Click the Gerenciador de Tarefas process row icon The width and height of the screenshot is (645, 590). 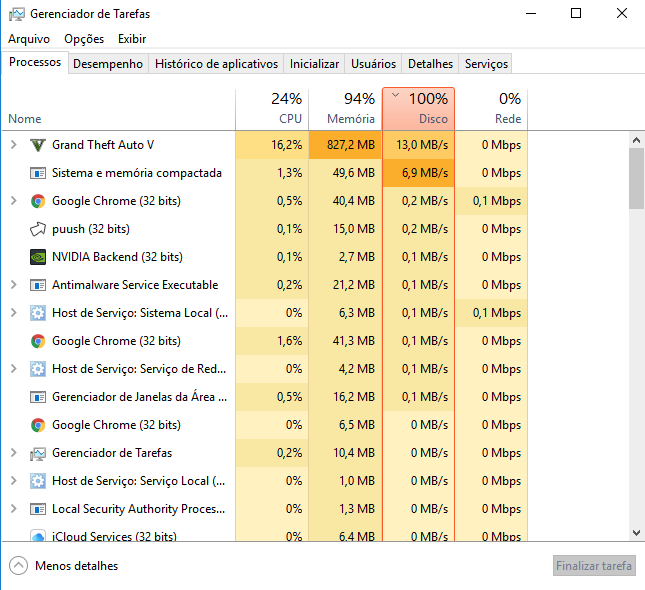38,453
